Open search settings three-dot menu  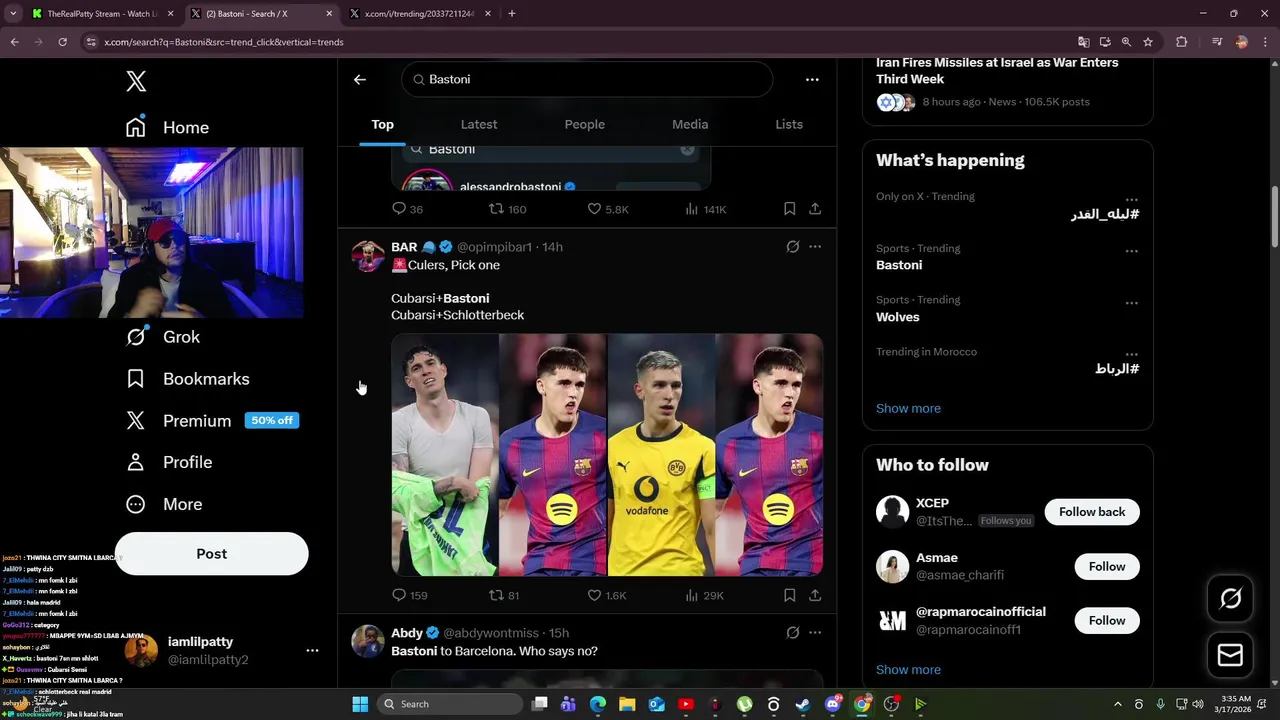(x=812, y=79)
